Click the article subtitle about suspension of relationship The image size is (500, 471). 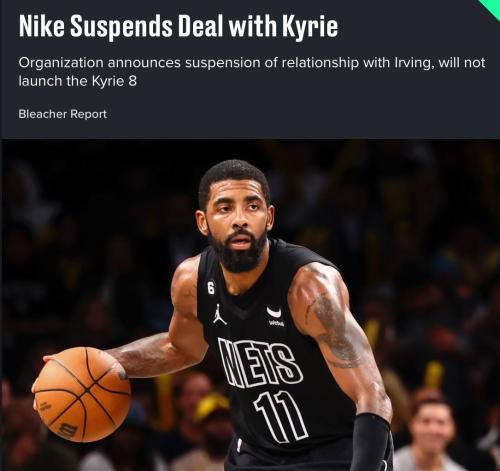coord(252,72)
